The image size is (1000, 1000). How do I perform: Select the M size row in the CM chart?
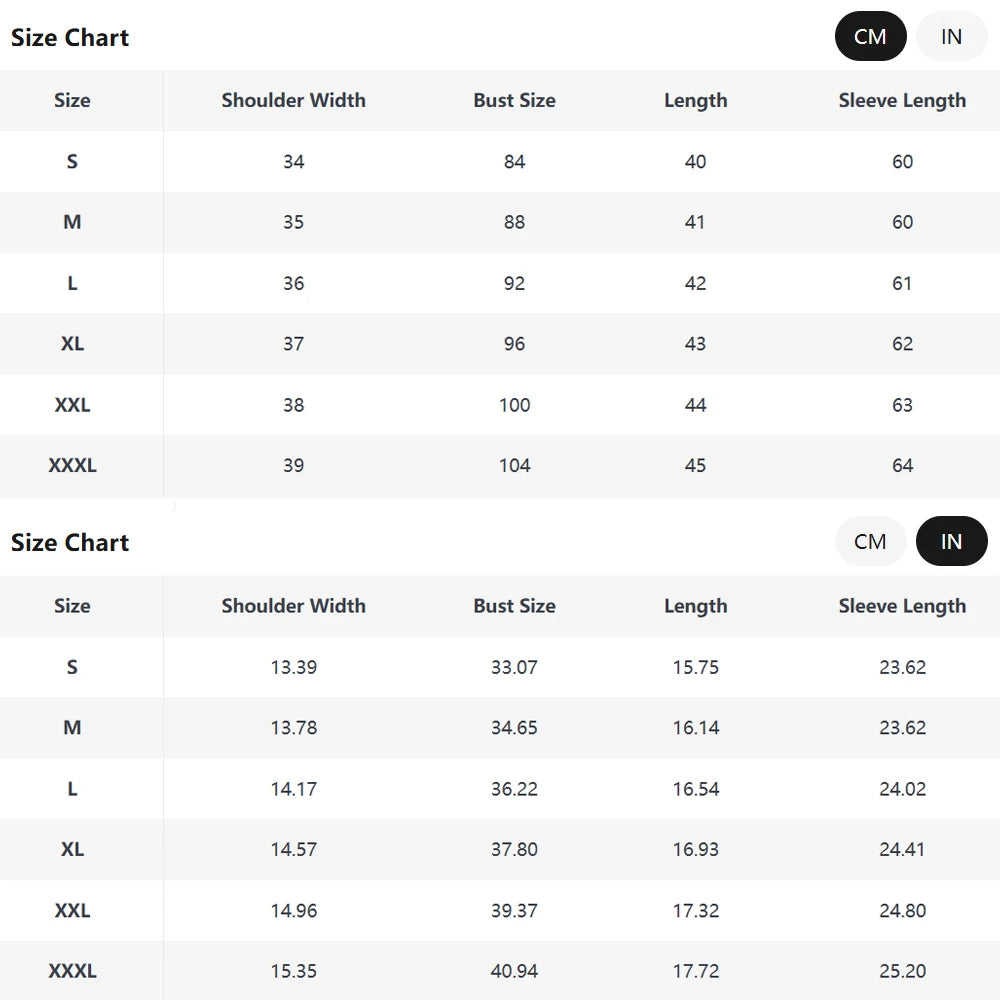(71, 222)
